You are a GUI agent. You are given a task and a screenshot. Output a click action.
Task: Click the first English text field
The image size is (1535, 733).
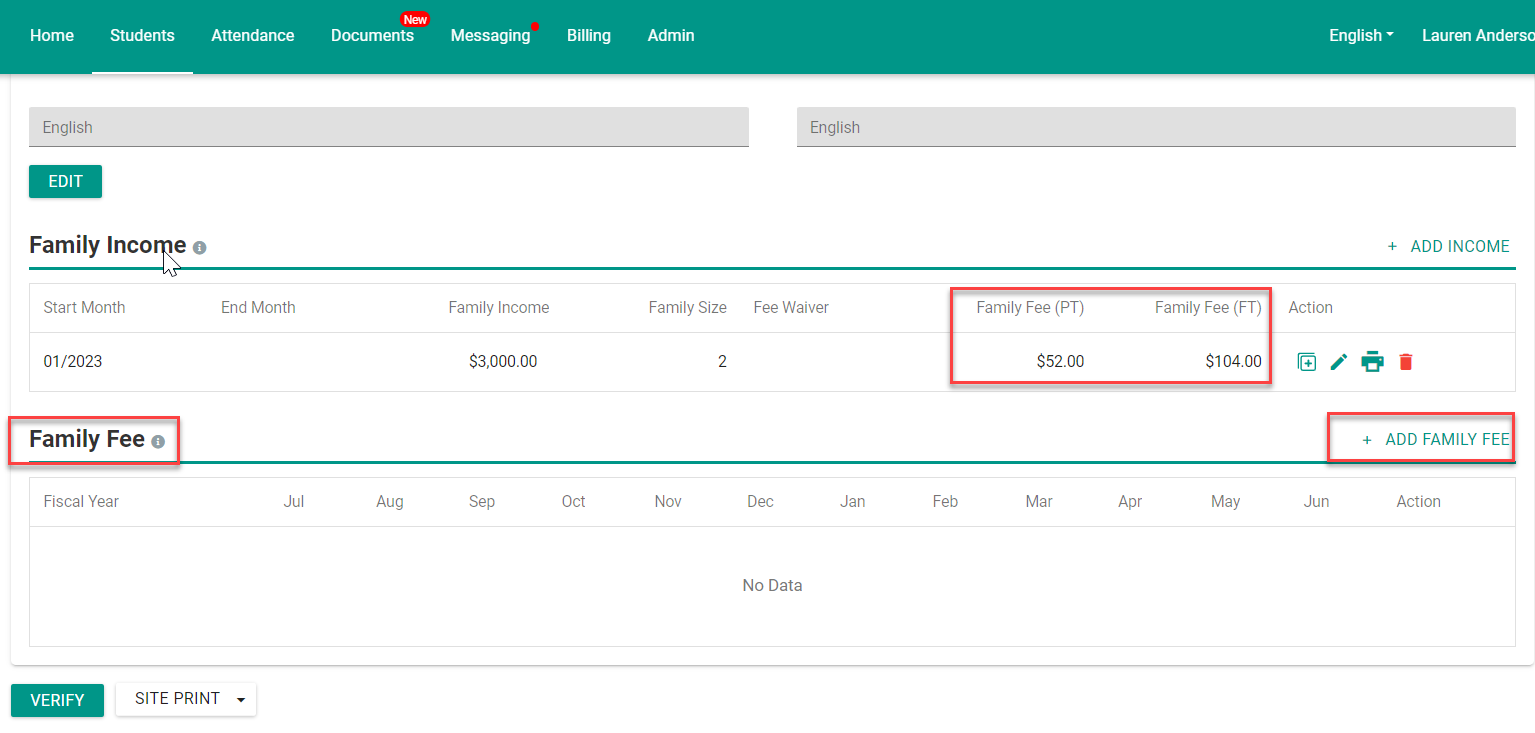pos(389,127)
